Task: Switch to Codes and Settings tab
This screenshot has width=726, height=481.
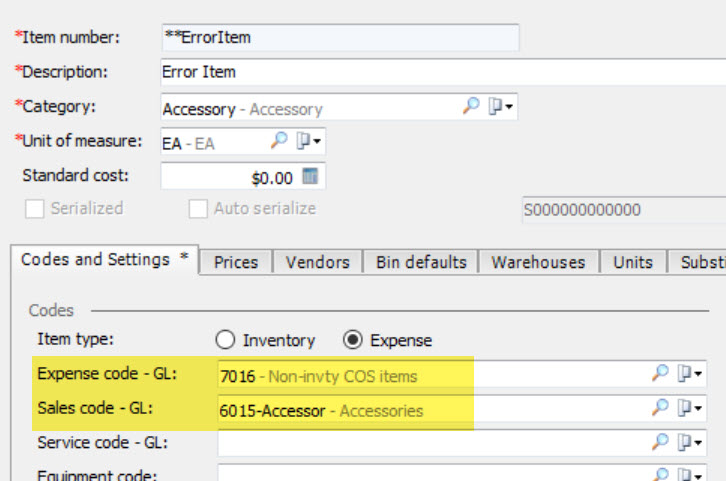Action: coord(105,260)
